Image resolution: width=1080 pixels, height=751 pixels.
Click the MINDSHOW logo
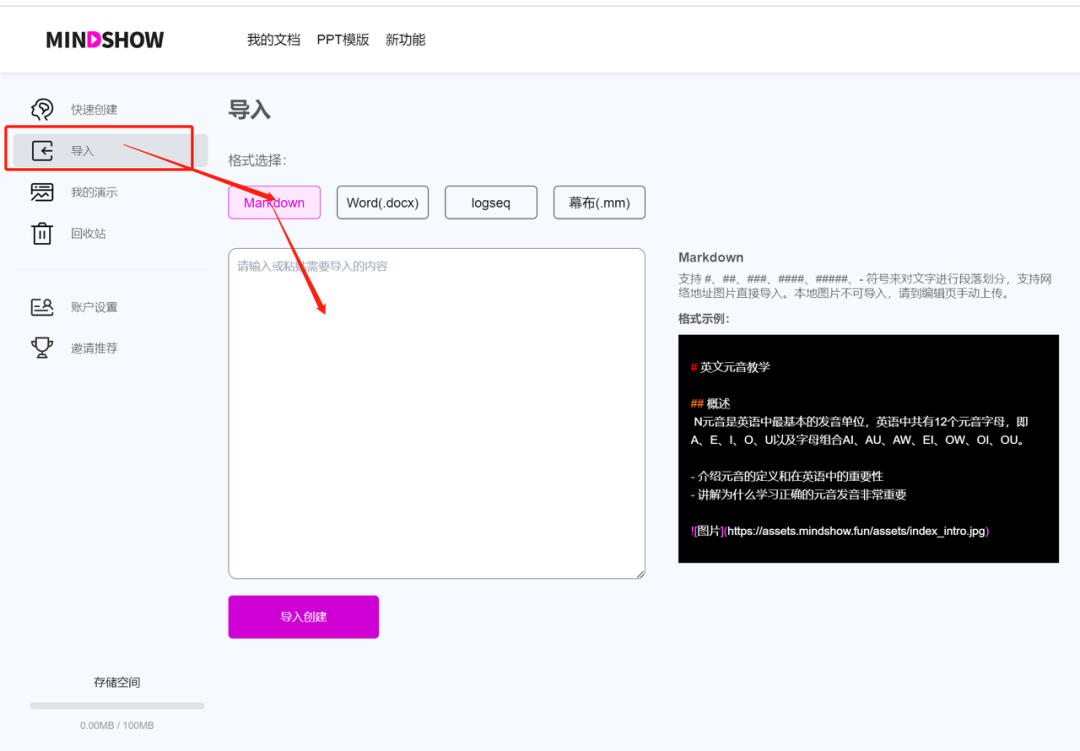tap(104, 39)
